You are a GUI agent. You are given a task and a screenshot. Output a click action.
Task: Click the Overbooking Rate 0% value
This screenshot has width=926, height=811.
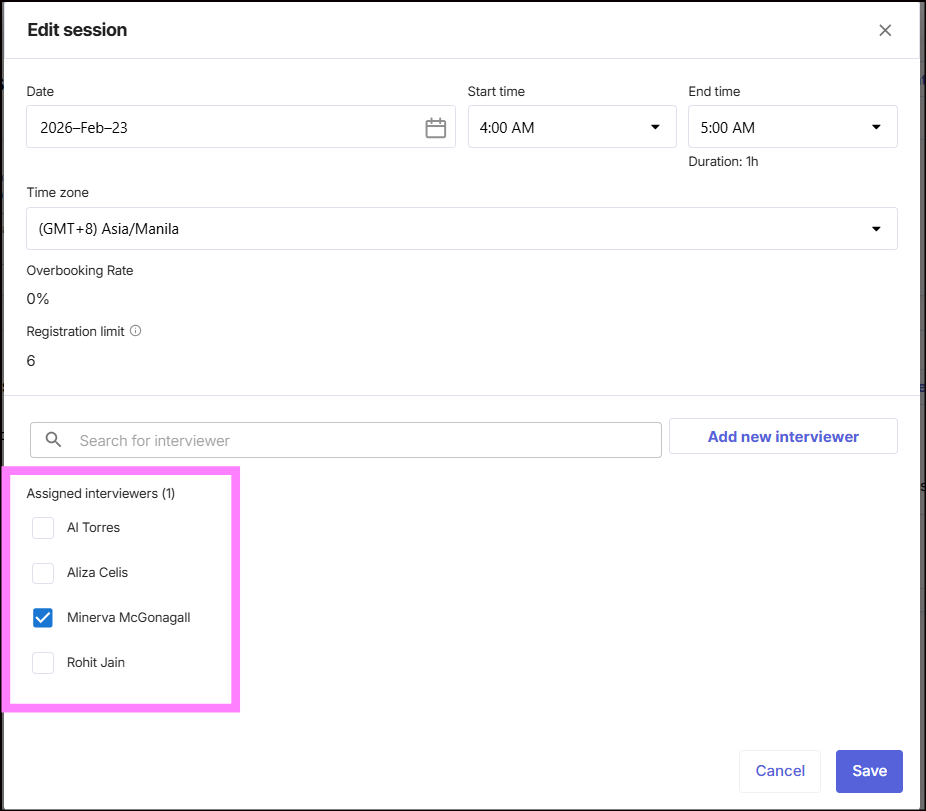click(x=38, y=299)
